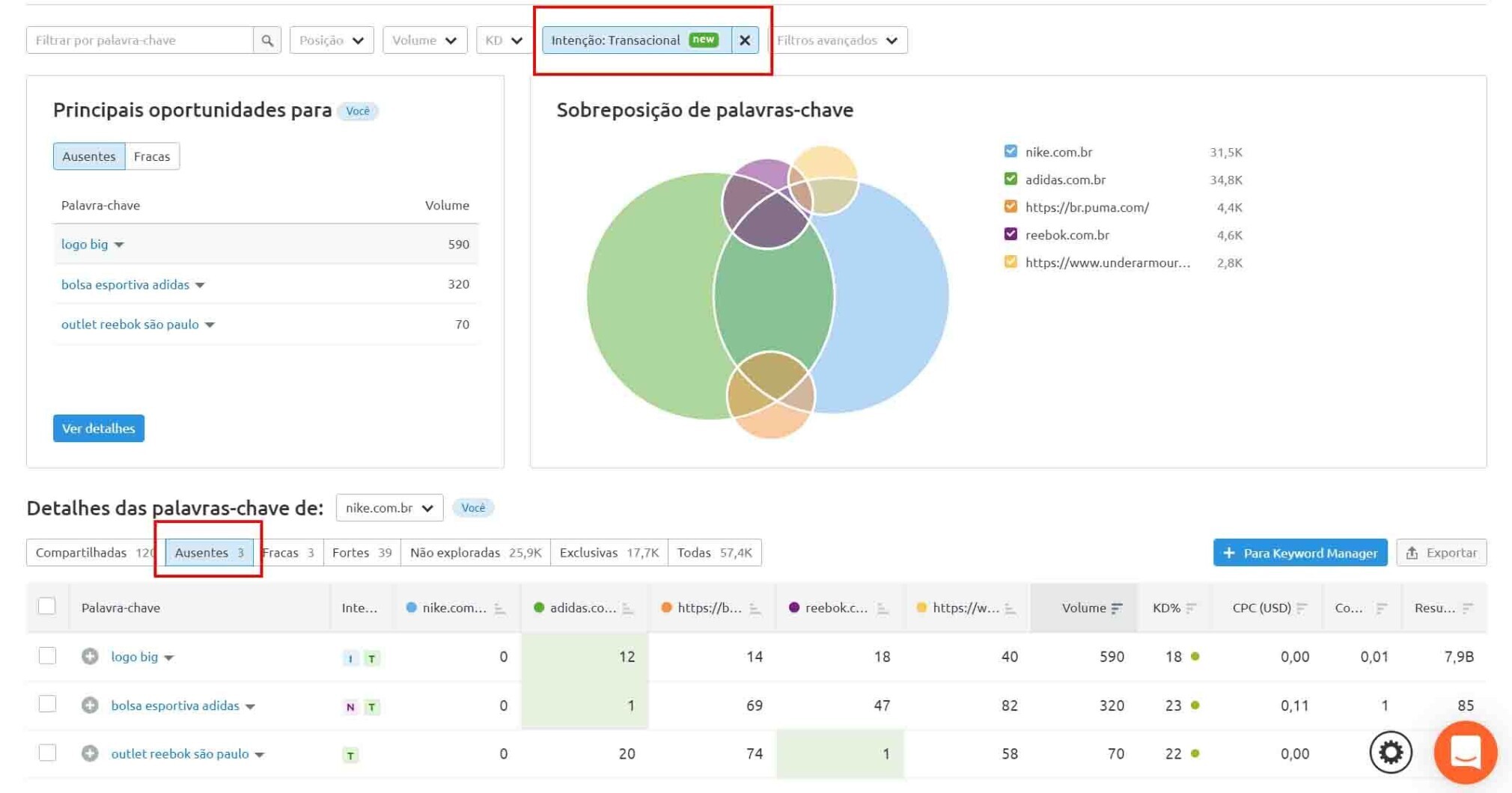
Task: Focus the Filtrar por palavra-chave input
Action: (140, 40)
